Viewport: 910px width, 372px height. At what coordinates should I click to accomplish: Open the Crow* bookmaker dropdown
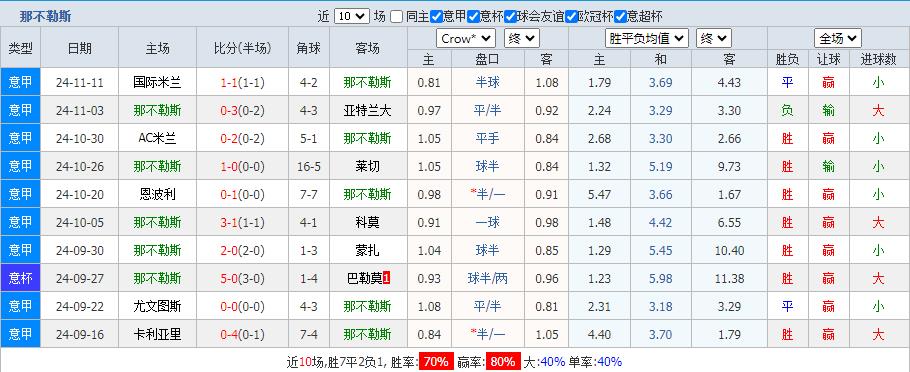[465, 39]
